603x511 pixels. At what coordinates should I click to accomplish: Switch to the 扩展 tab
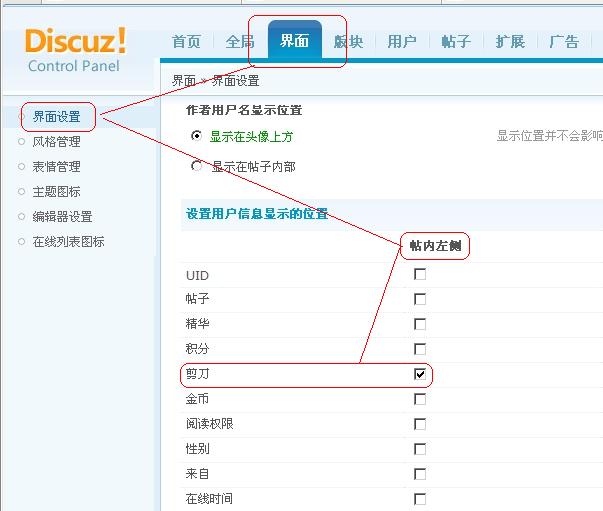510,42
